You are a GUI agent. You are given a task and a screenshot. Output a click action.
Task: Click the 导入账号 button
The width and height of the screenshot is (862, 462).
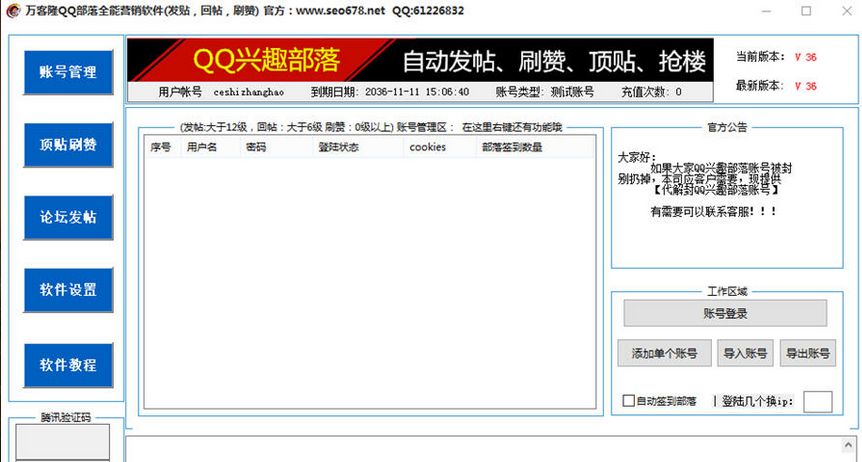pos(745,353)
